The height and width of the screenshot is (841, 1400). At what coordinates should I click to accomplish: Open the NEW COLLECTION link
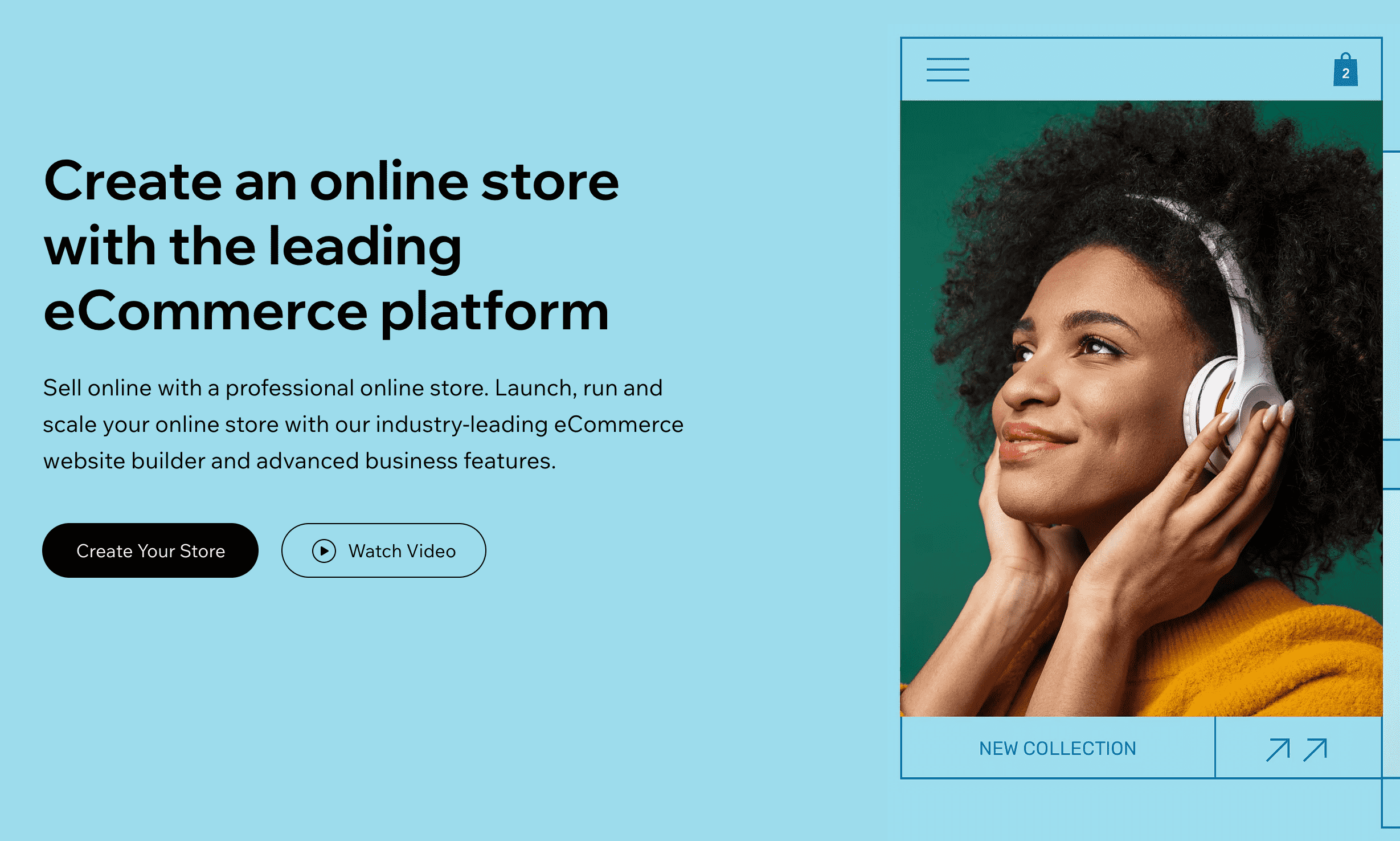[x=1058, y=748]
